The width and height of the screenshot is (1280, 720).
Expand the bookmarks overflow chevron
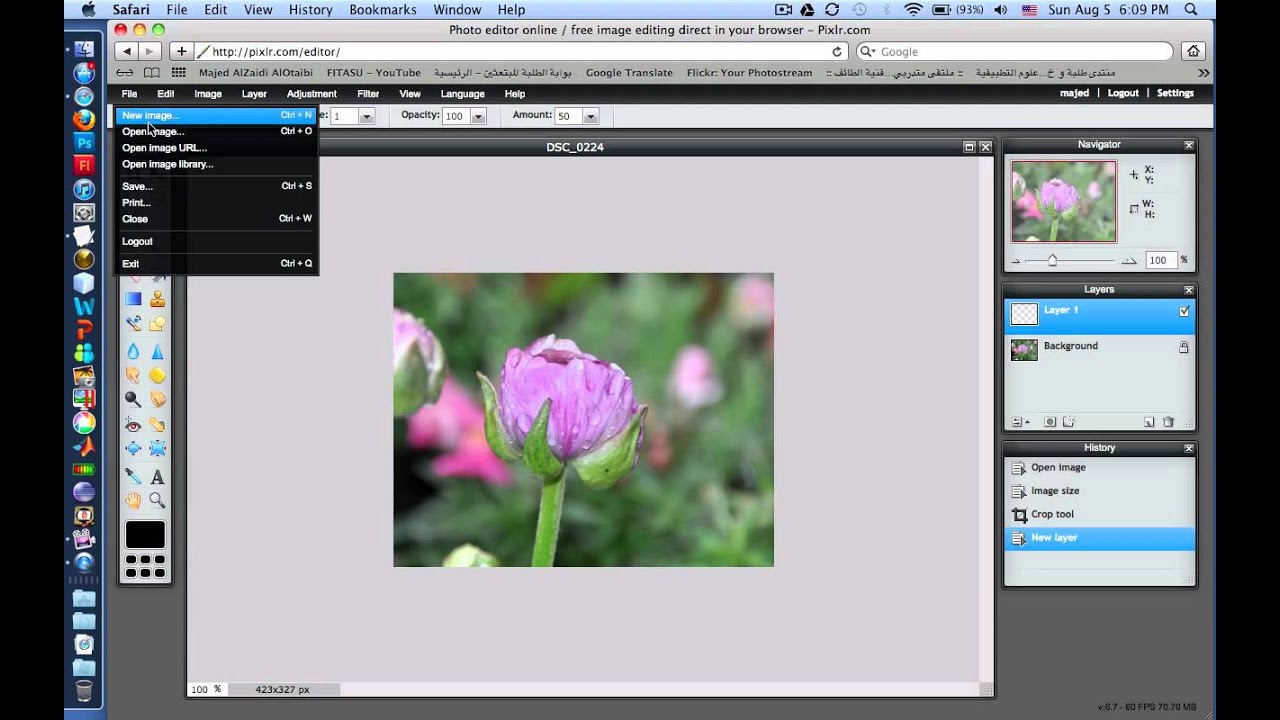[1203, 73]
